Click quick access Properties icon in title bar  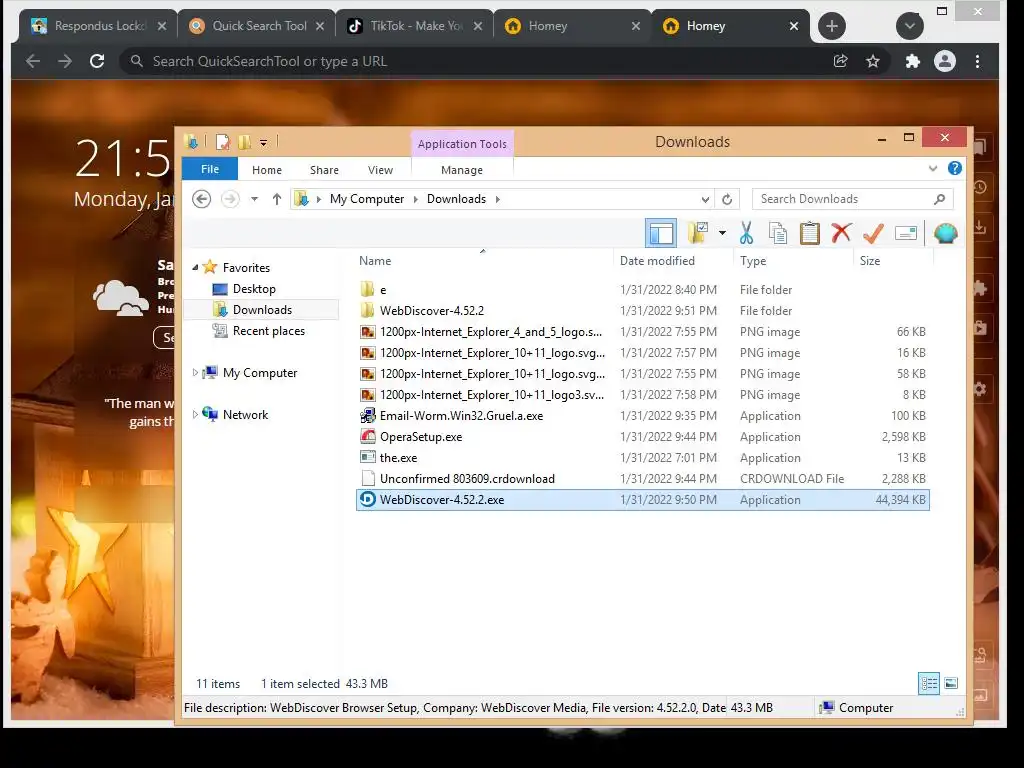(x=223, y=142)
